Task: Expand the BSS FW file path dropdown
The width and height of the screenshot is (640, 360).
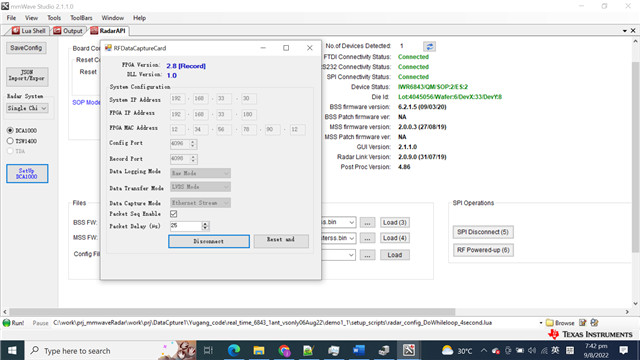Action: (351, 222)
